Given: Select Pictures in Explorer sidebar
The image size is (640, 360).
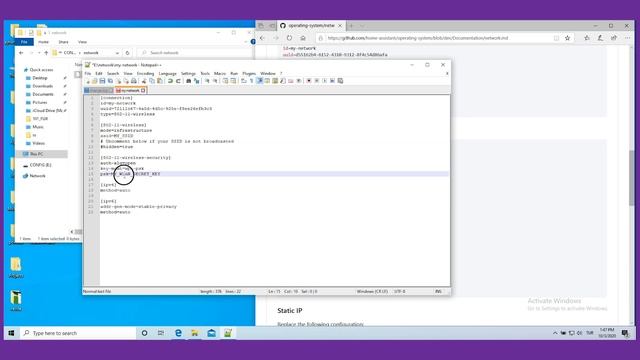Looking at the screenshot, I should click(40, 102).
